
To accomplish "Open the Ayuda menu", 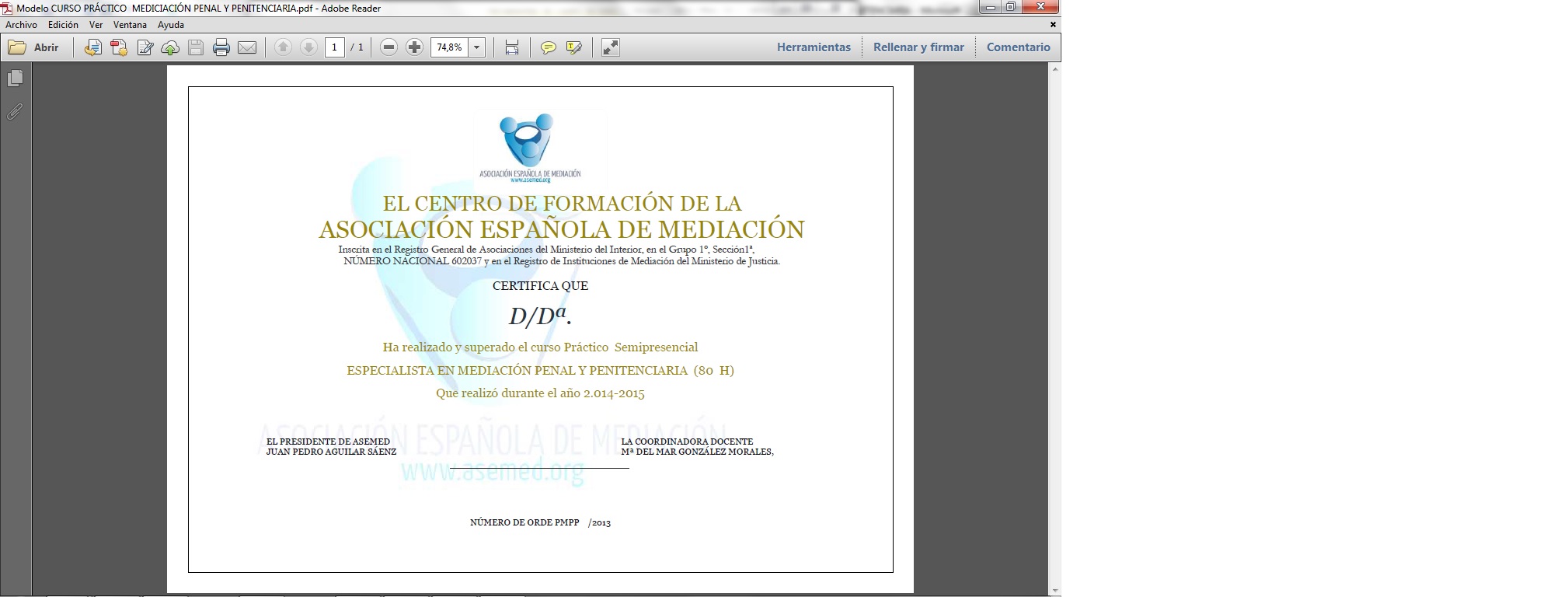I will pos(171,25).
